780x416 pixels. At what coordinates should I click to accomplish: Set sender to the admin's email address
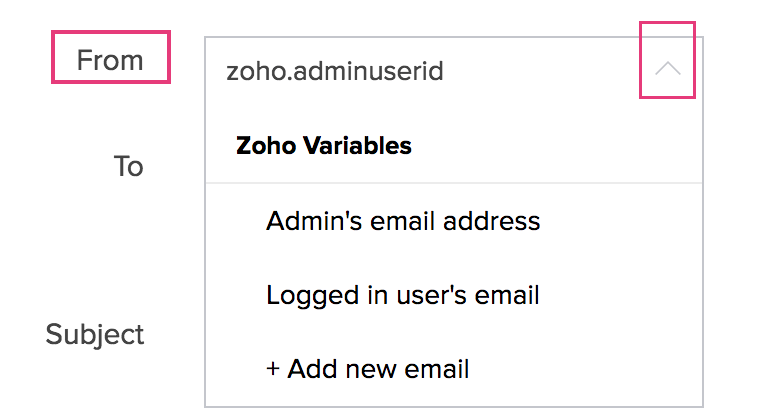(x=403, y=221)
